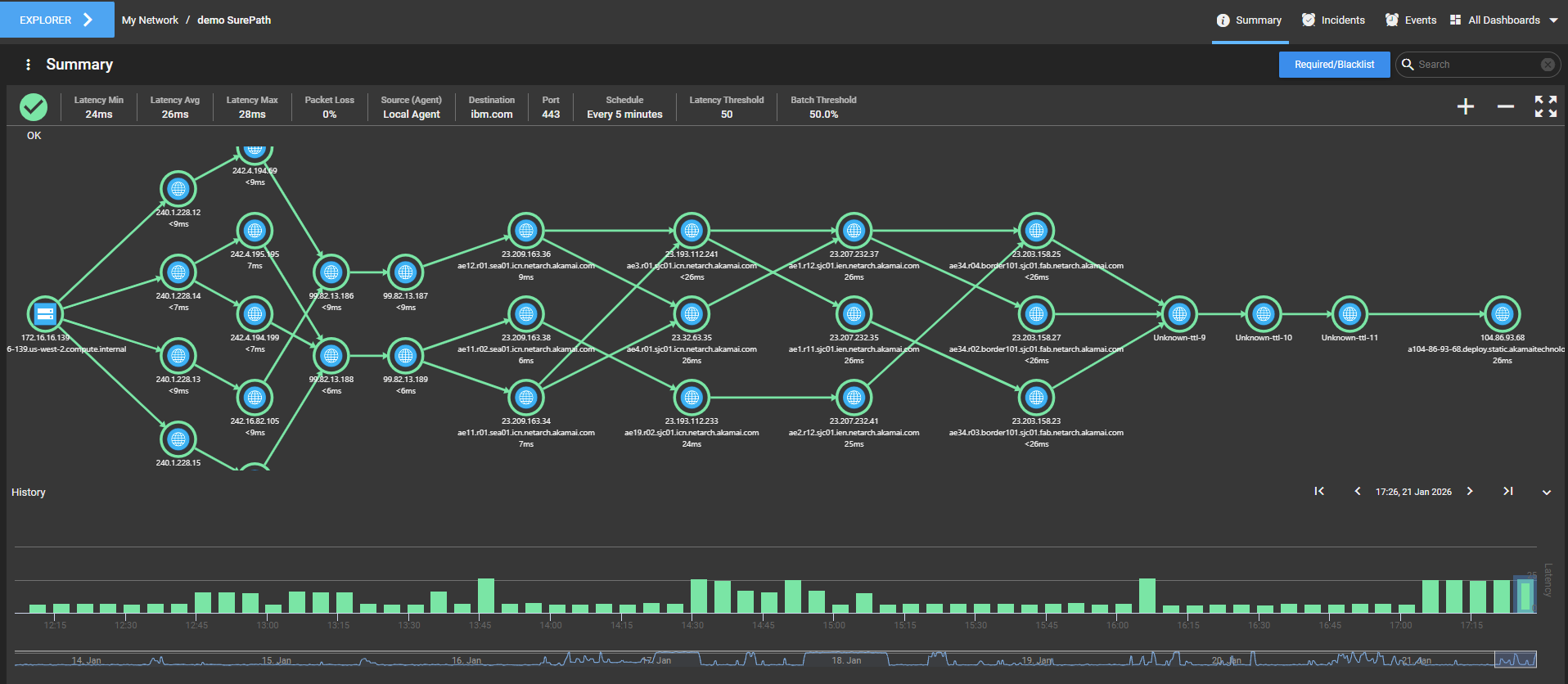Image resolution: width=1568 pixels, height=684 pixels.
Task: Select the destination node 104.86.93.68
Action: coord(1502,314)
